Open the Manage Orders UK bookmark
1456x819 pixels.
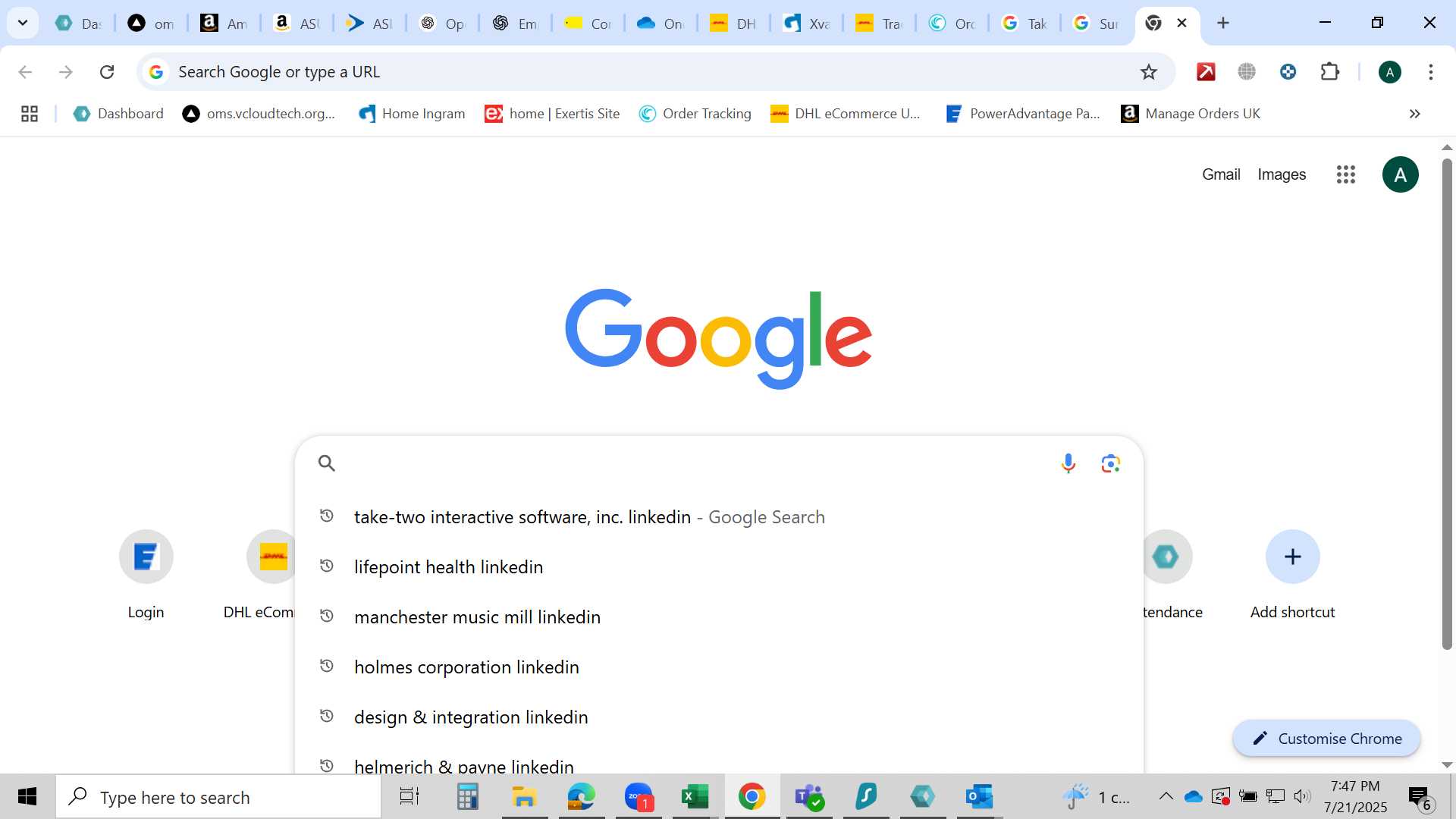pyautogui.click(x=1191, y=114)
